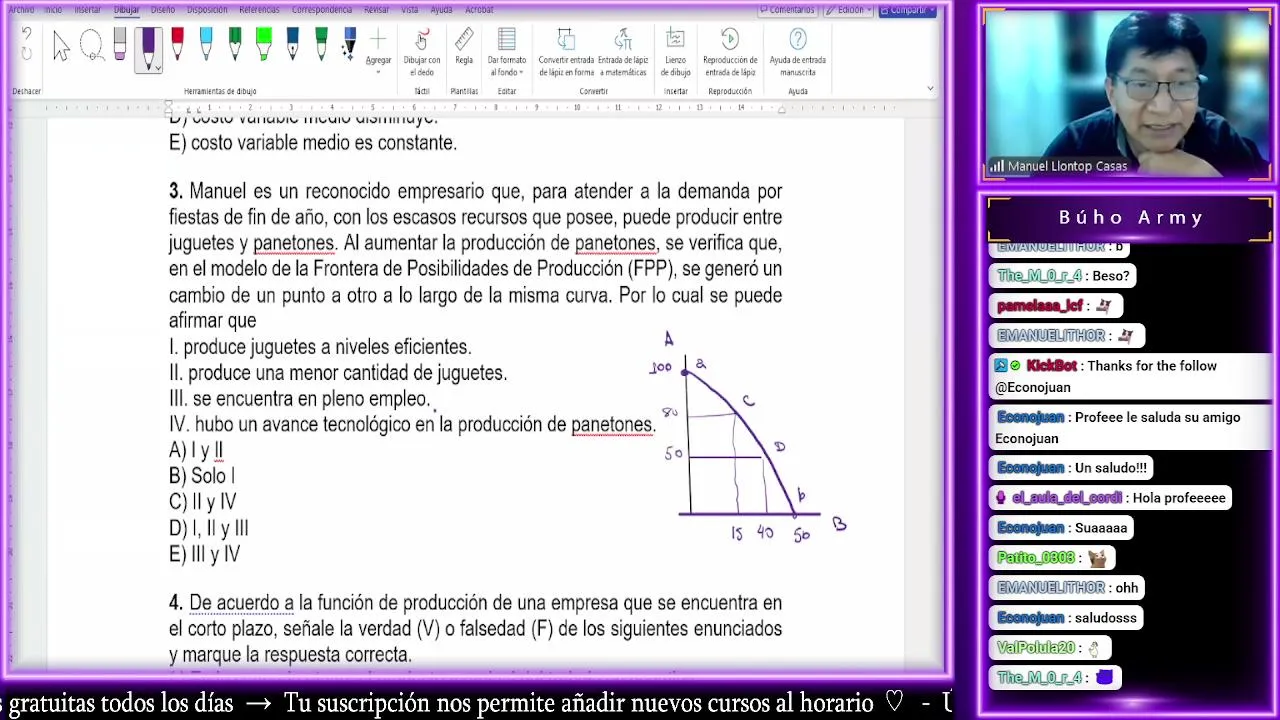
Task: Click answer option B) Solo I
Action: 202,476
